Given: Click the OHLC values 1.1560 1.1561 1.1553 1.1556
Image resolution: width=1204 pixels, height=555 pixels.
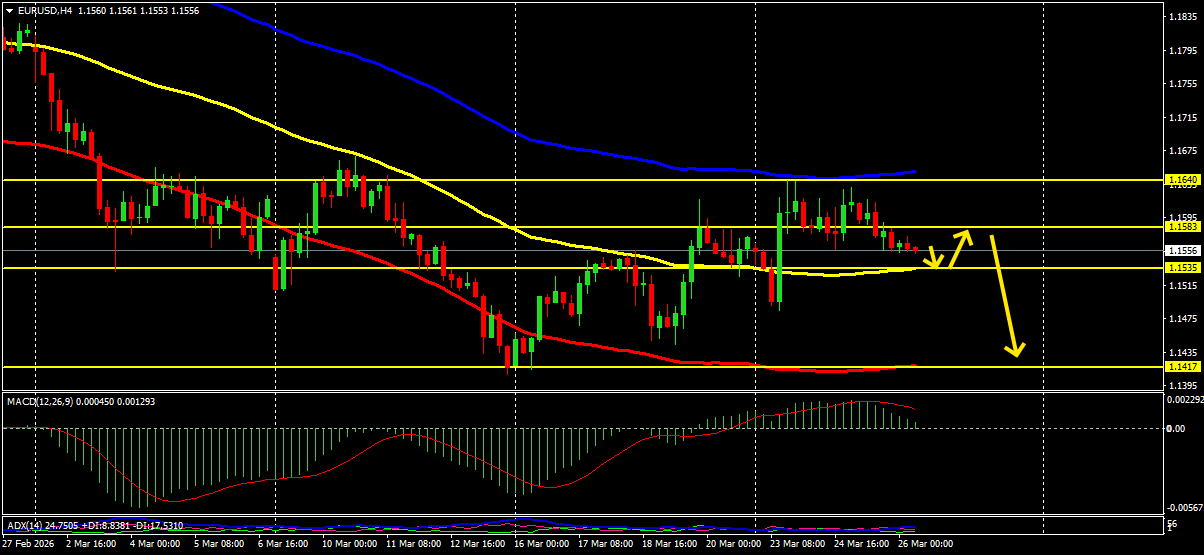Looking at the screenshot, I should [x=137, y=10].
